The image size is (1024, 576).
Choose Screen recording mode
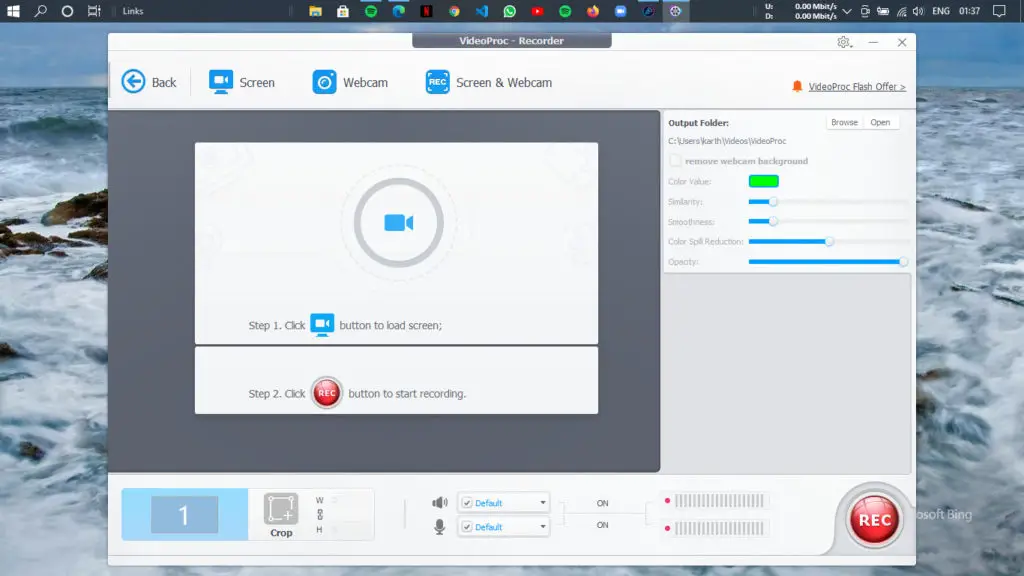pos(242,82)
